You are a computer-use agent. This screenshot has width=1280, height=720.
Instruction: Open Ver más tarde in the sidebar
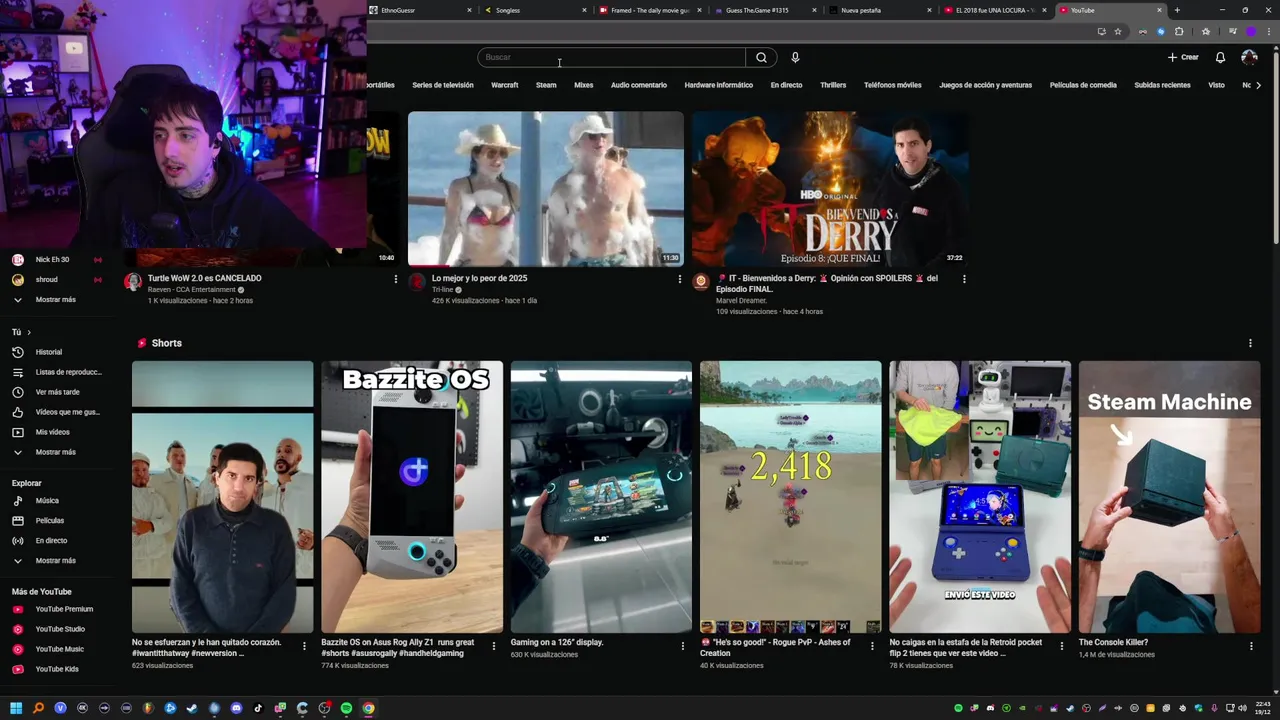tap(57, 392)
